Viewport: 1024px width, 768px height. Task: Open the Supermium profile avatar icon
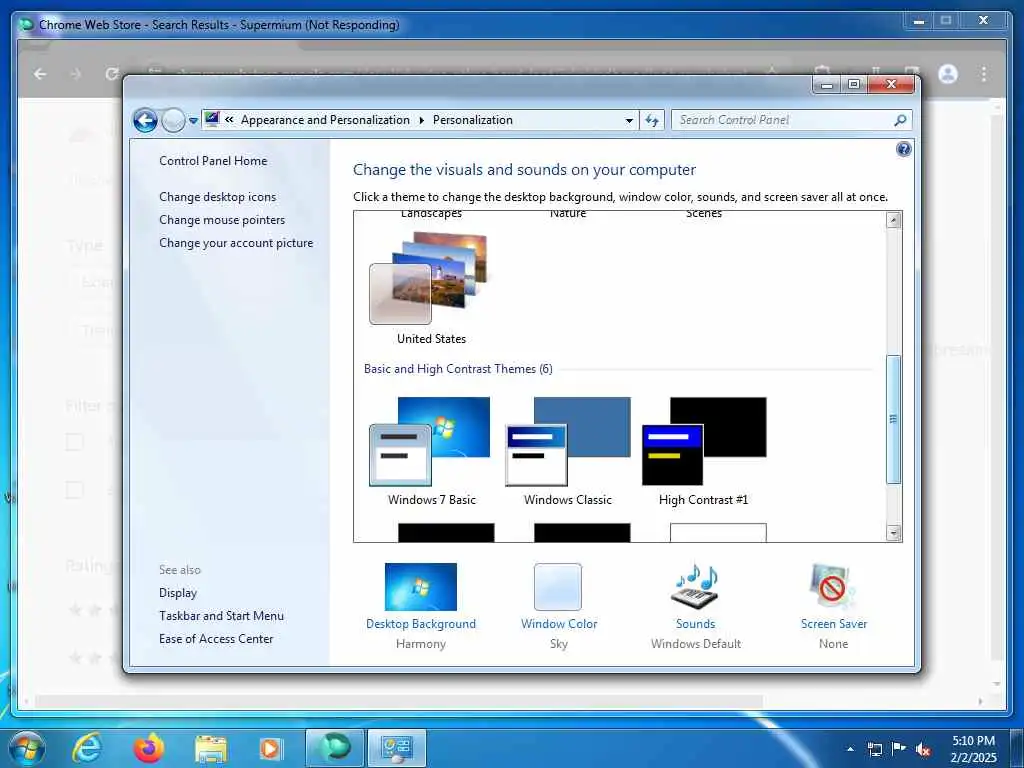coord(948,74)
